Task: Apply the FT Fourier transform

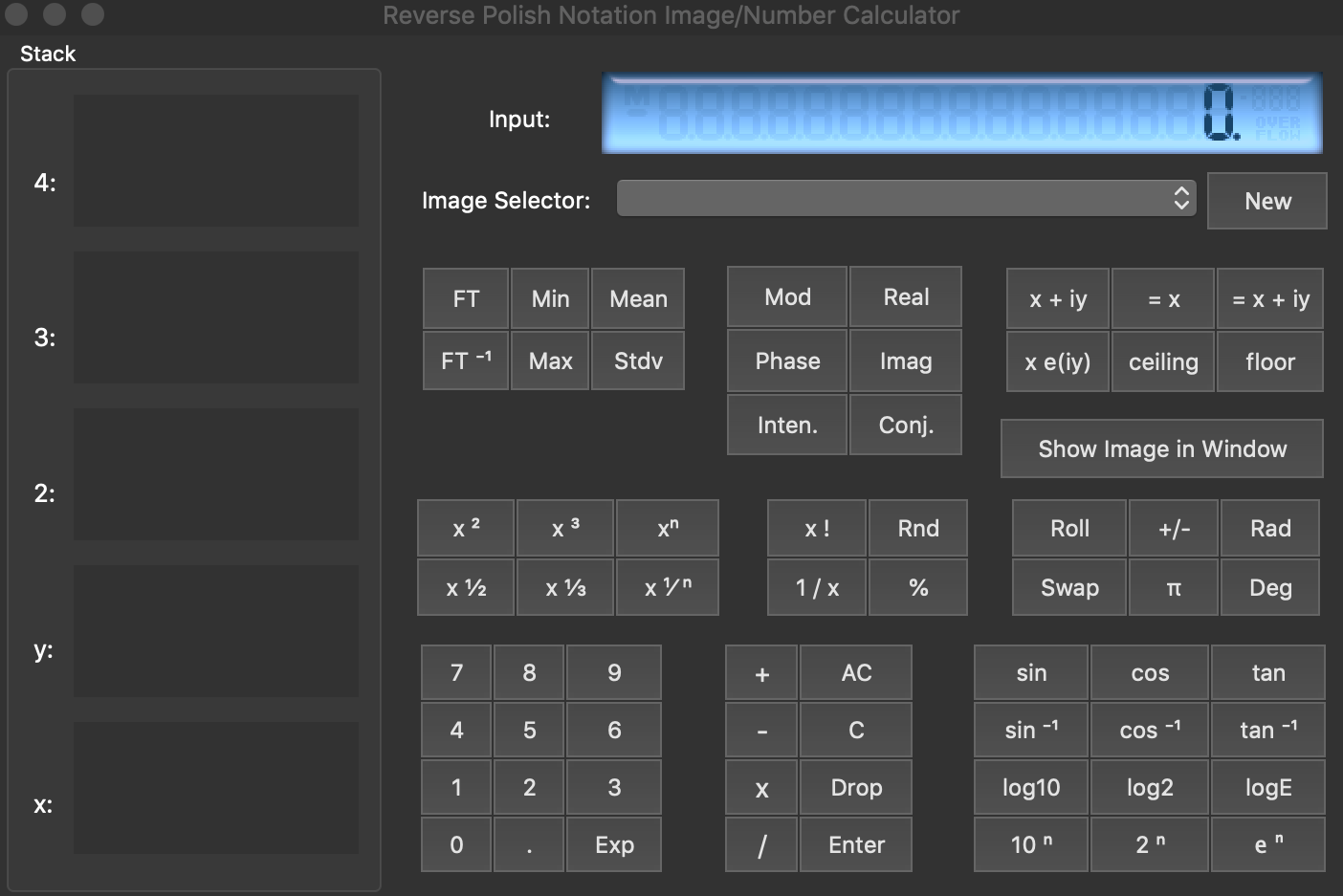Action: [x=466, y=298]
